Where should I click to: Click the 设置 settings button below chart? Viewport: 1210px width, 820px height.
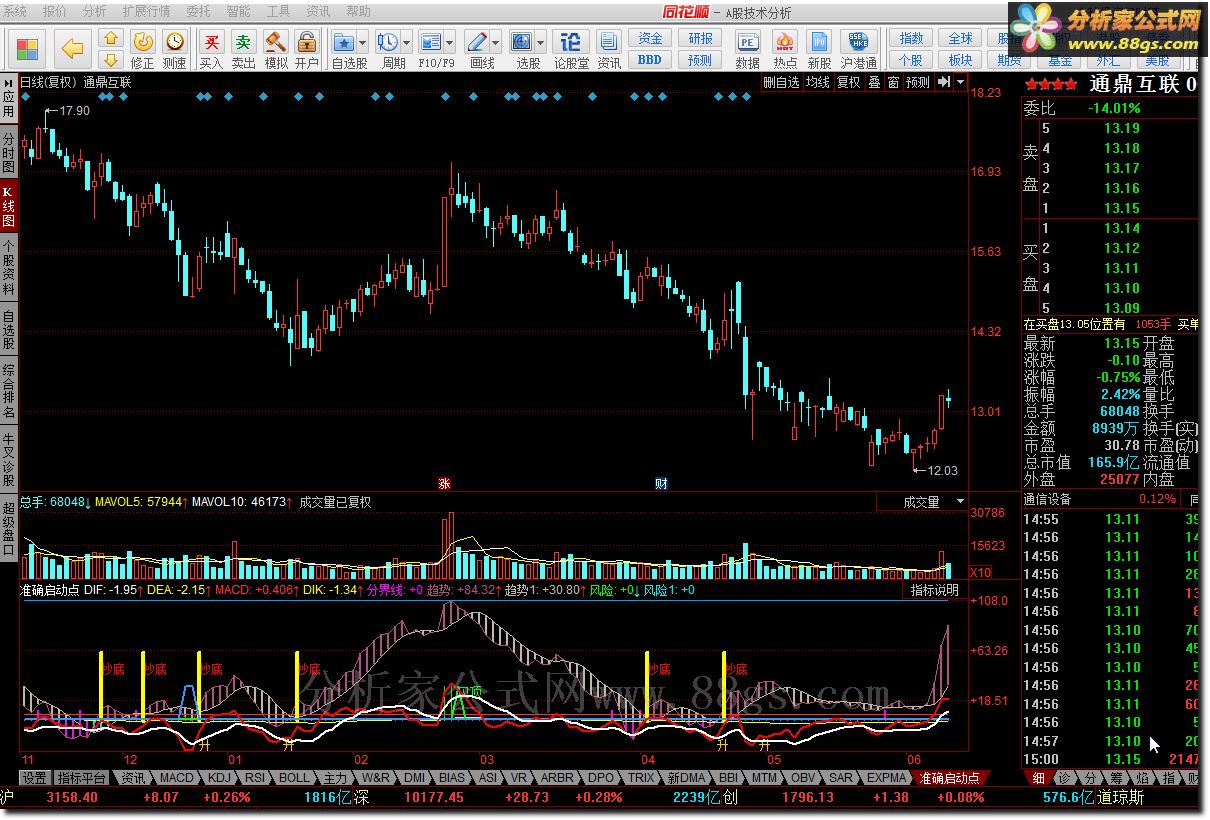point(35,777)
